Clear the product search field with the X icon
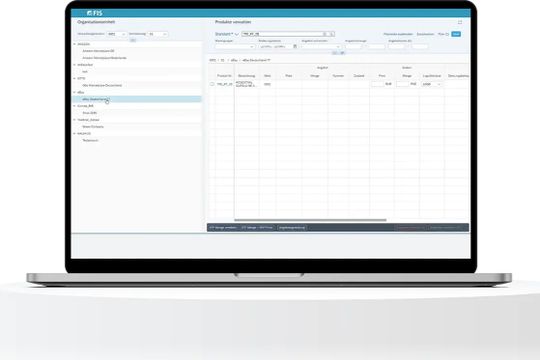Screen dimensions: 540x360 pos(324,34)
